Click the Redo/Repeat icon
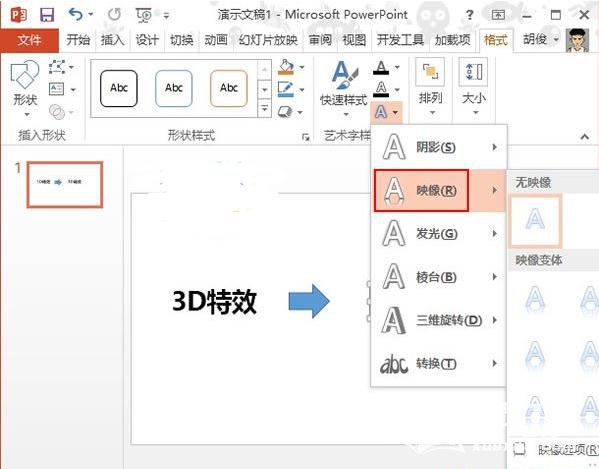This screenshot has width=599, height=469. point(114,15)
